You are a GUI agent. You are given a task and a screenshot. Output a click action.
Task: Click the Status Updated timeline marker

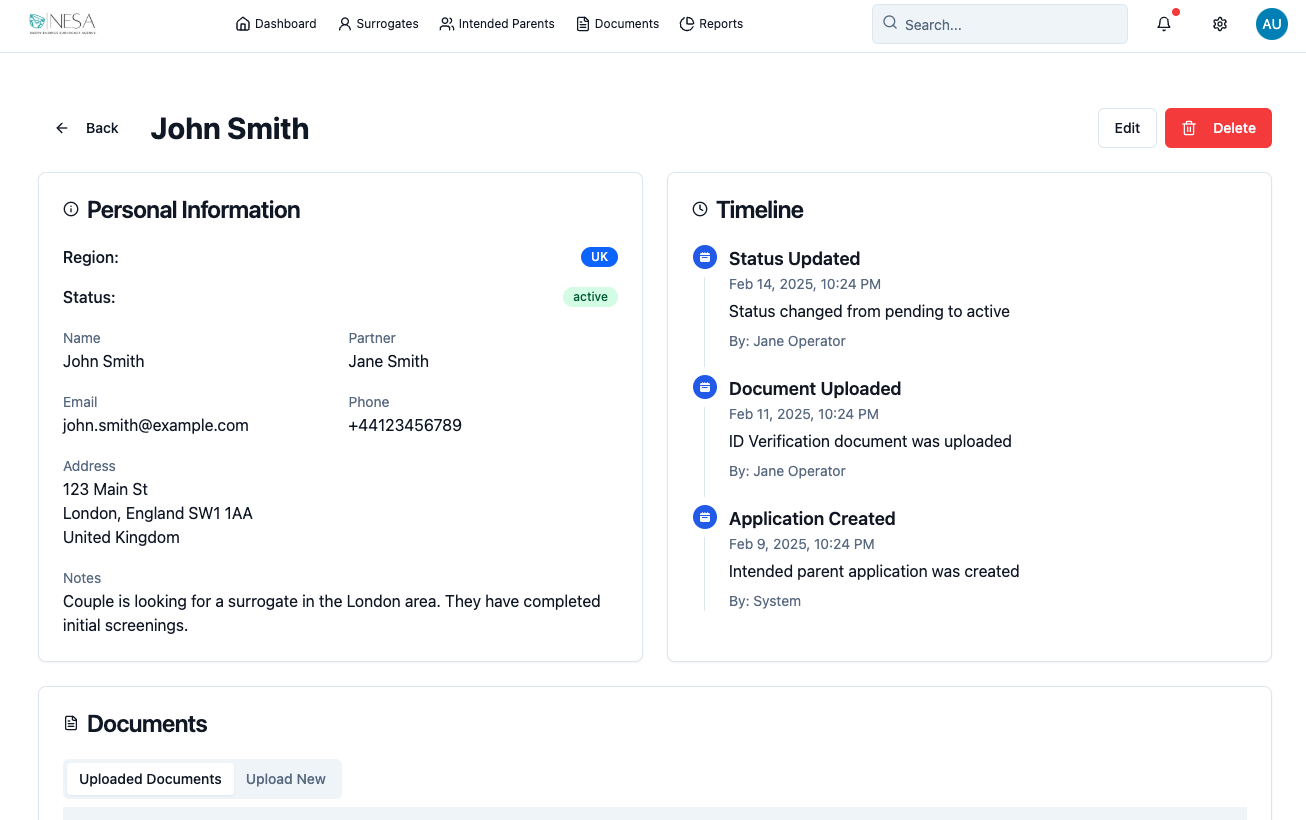tap(705, 258)
